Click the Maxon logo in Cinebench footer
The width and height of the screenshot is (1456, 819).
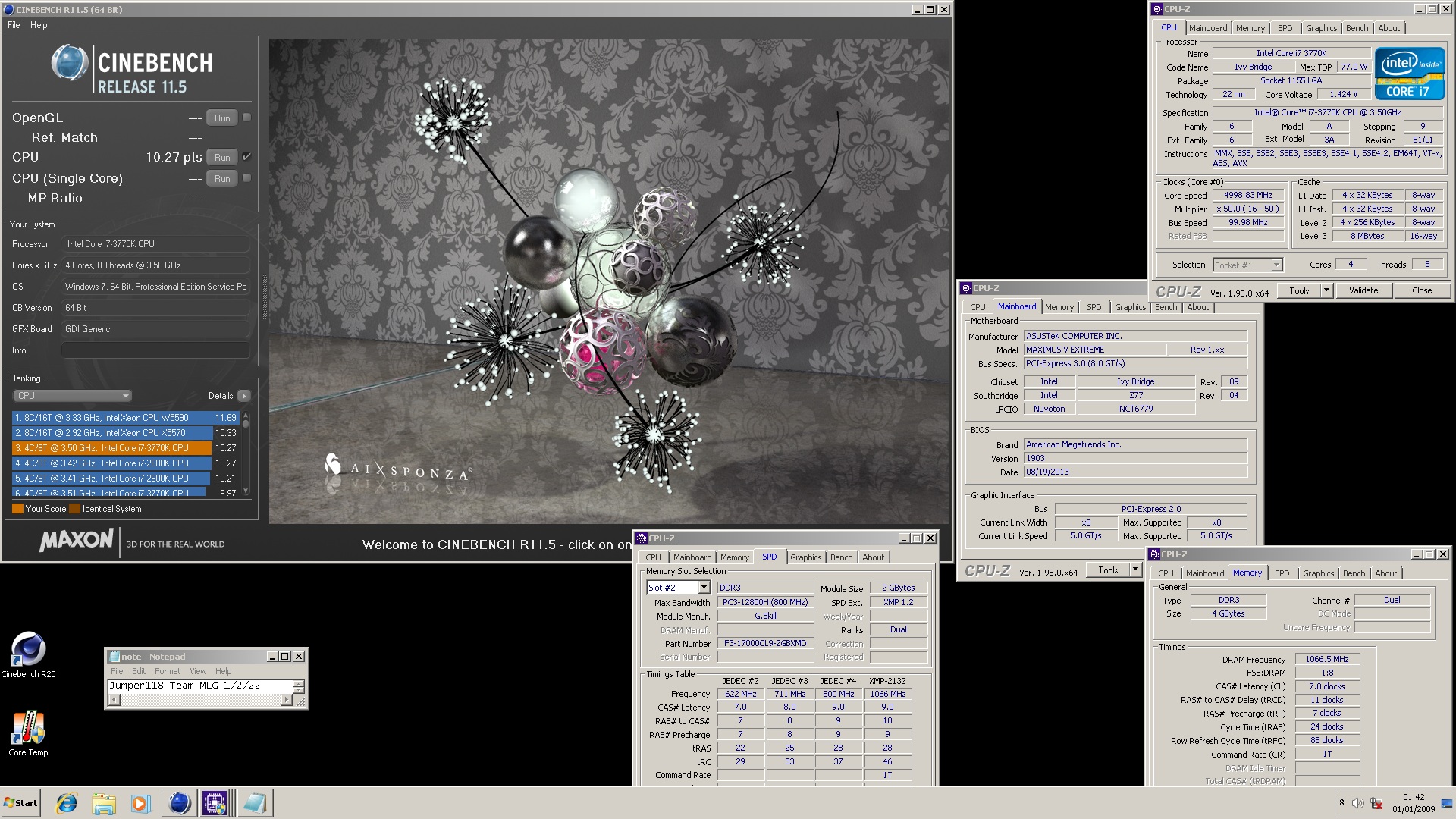pos(76,541)
